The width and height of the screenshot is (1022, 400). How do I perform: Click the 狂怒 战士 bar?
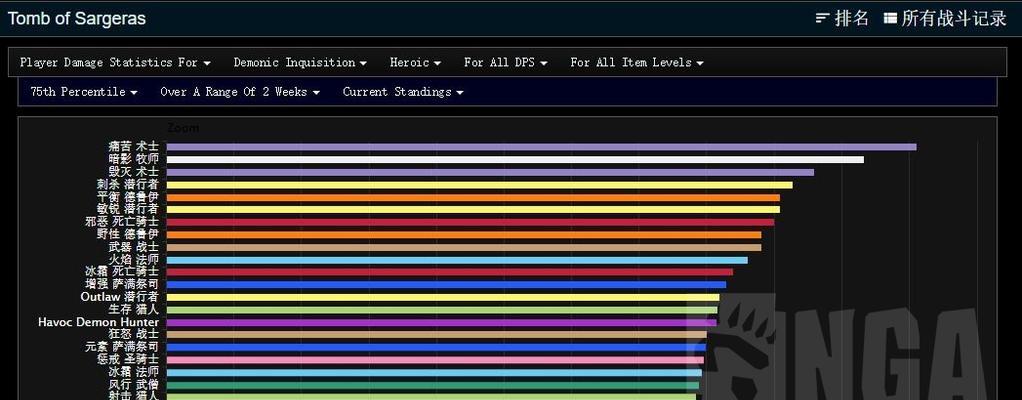[x=437, y=335]
